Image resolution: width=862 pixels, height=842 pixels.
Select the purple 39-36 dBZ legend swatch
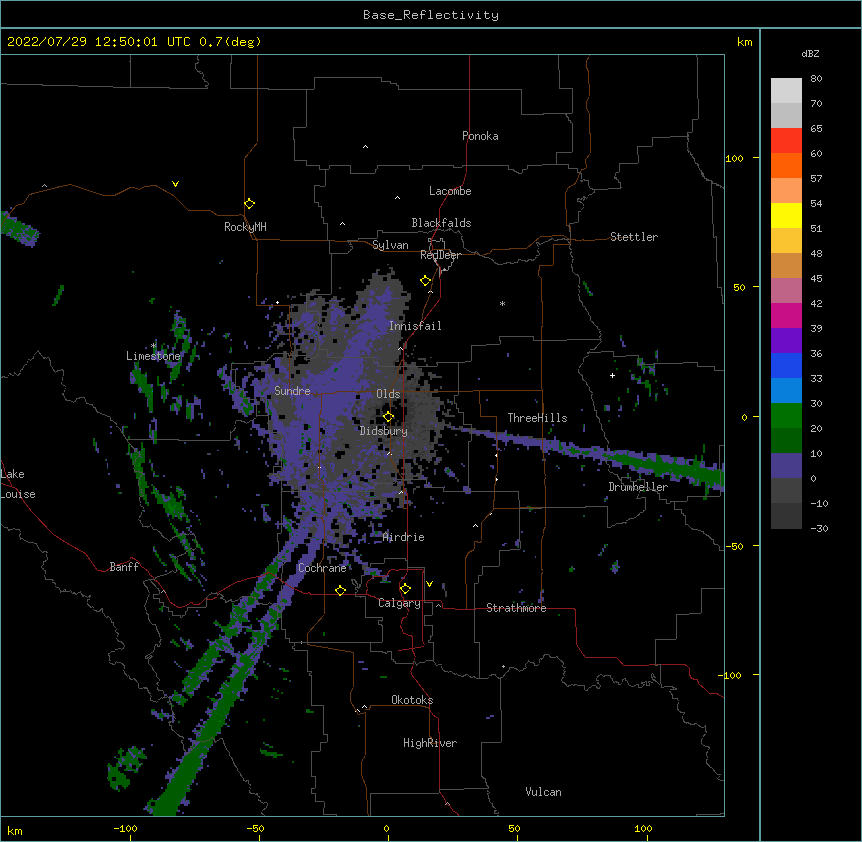click(786, 341)
